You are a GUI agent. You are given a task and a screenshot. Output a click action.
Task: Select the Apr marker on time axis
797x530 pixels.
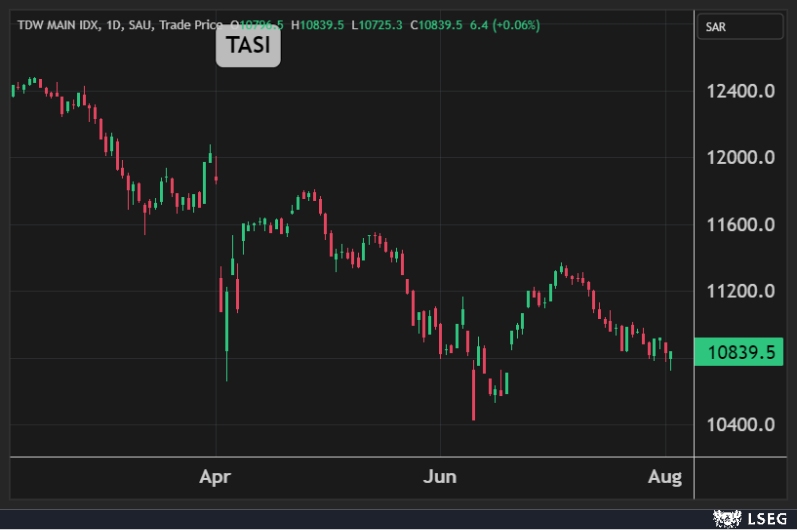tap(215, 477)
